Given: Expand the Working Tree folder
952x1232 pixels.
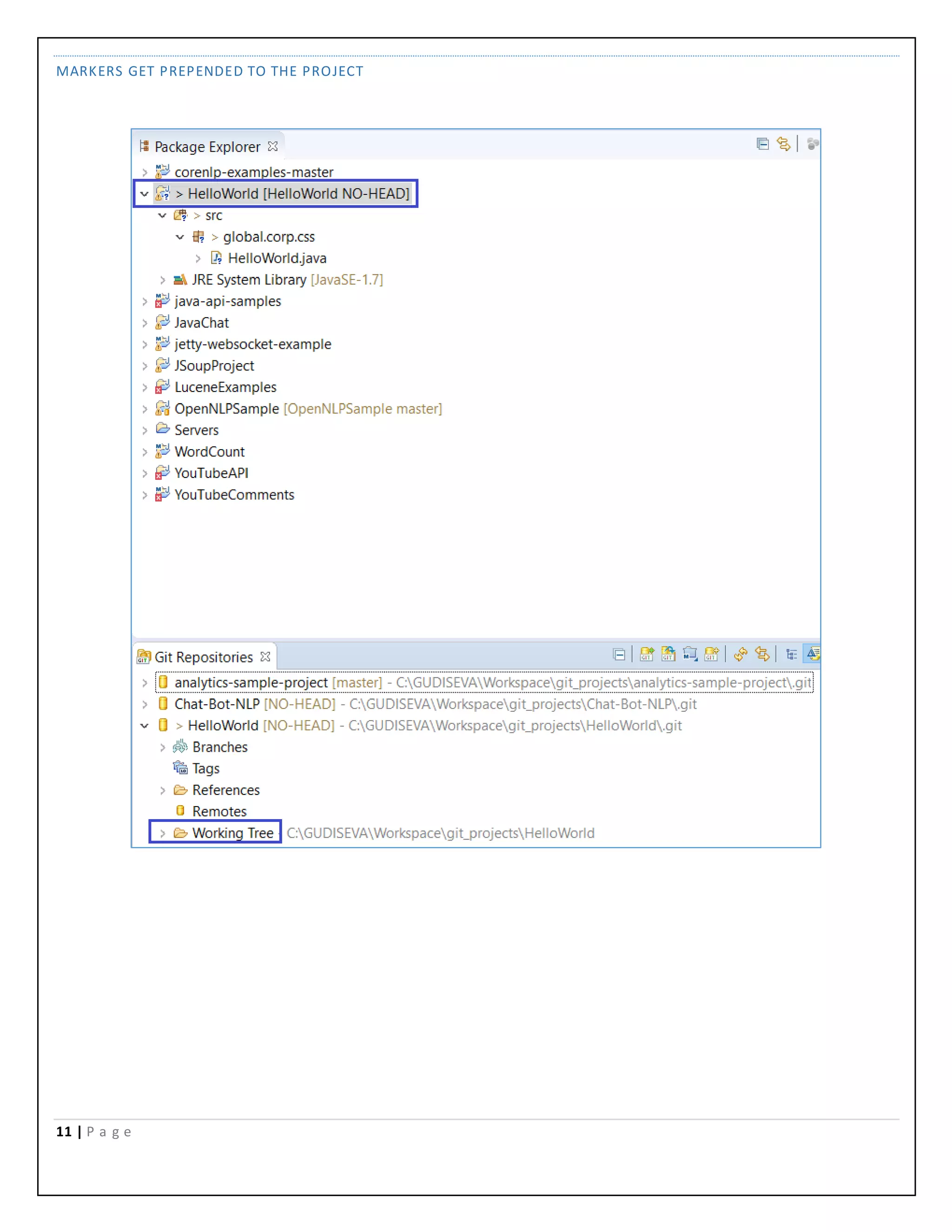Looking at the screenshot, I should [162, 833].
